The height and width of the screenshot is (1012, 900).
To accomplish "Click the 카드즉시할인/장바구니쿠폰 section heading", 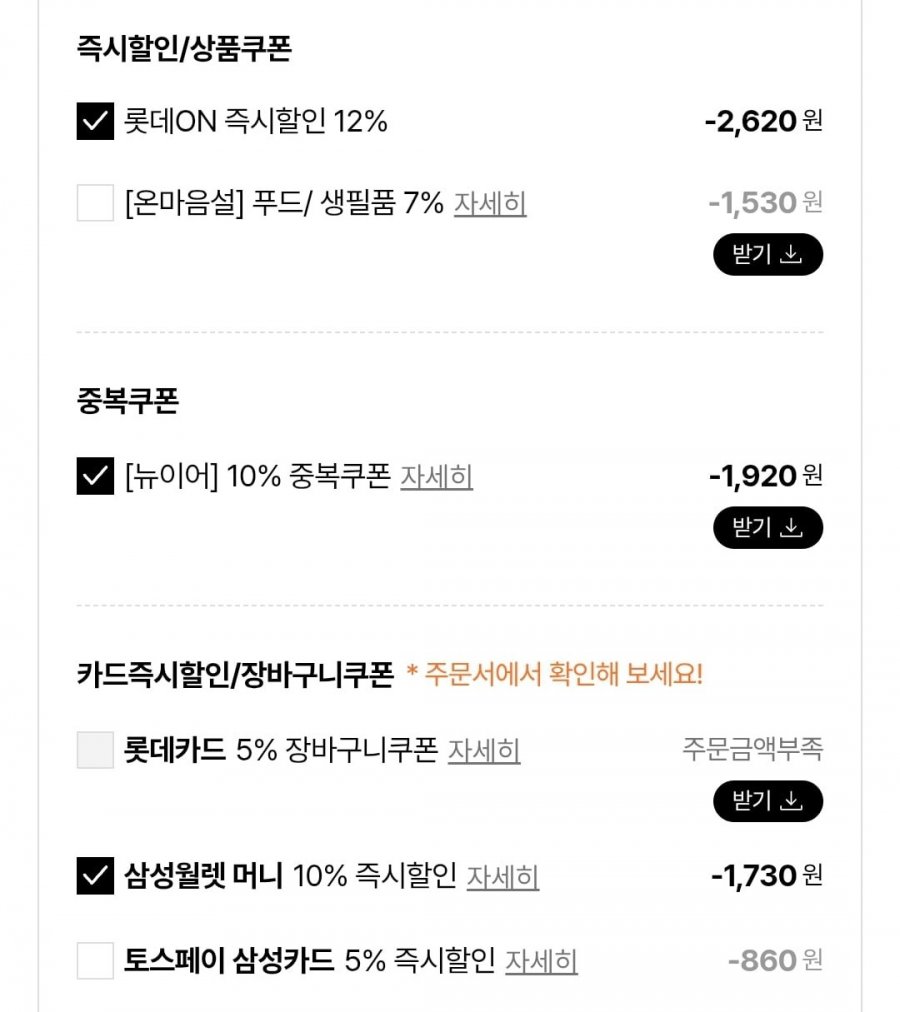I will [235, 674].
